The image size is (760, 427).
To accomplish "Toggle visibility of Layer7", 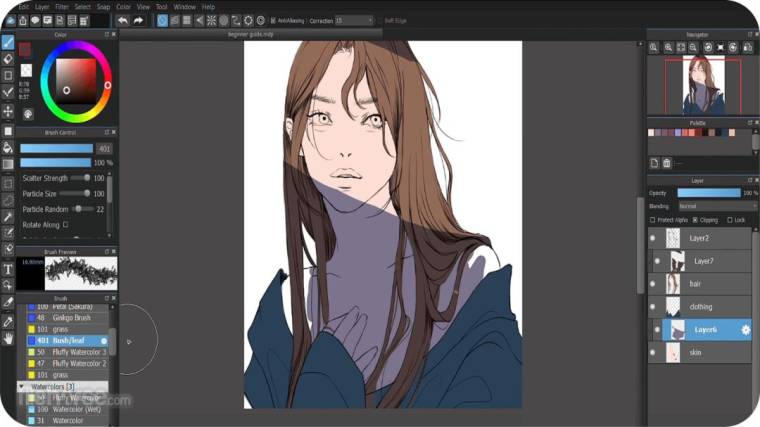I will [657, 261].
